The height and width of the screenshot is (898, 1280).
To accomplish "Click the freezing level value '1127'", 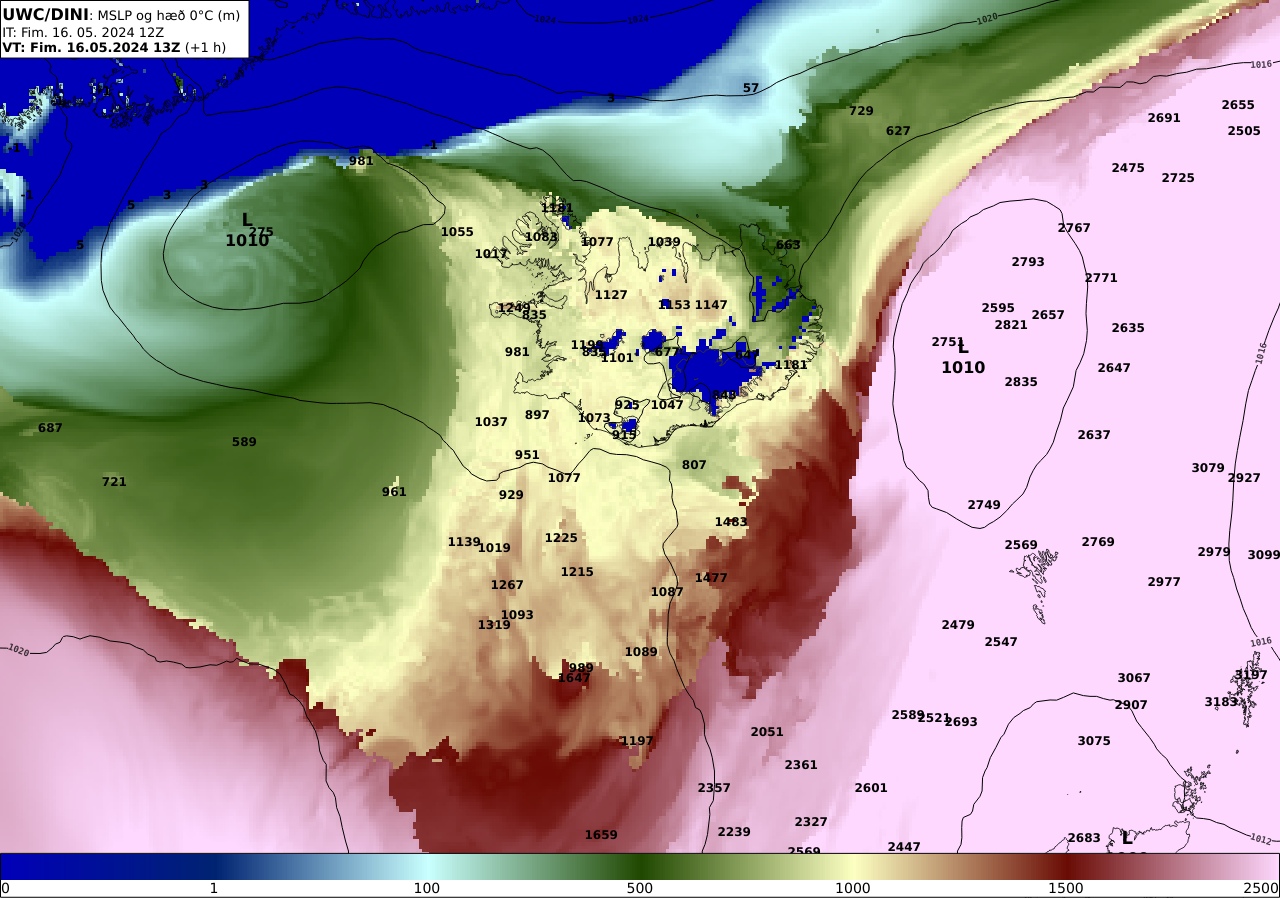I will pos(611,295).
